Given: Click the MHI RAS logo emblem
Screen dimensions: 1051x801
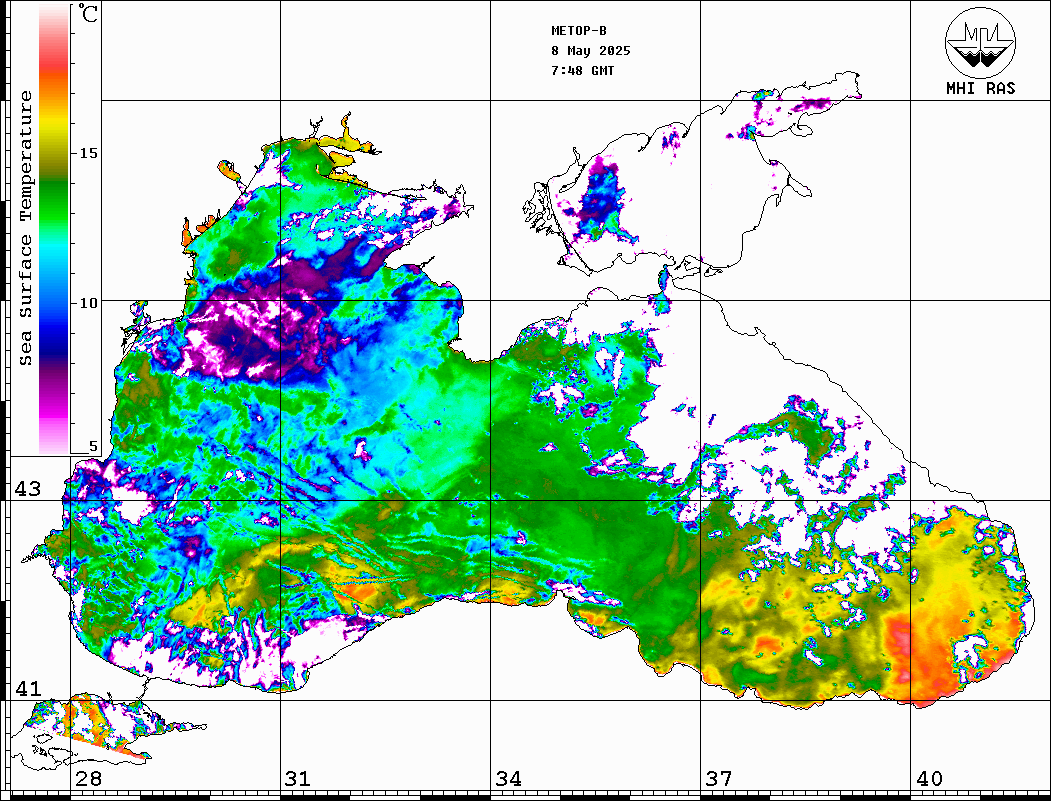Looking at the screenshot, I should 980,42.
